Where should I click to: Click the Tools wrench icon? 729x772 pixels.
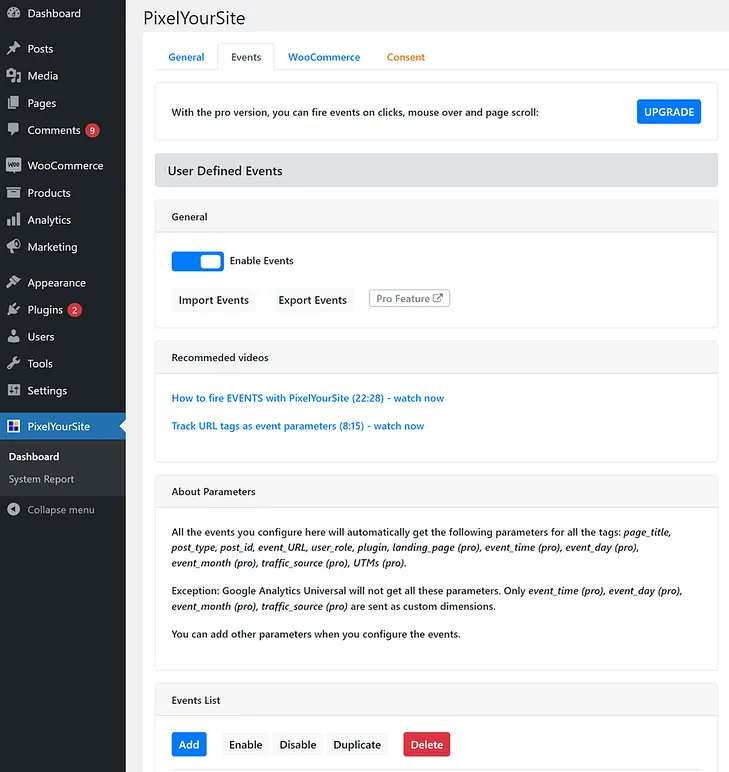tap(13, 364)
